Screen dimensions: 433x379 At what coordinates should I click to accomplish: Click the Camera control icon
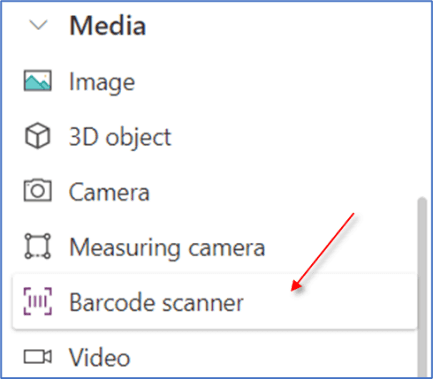click(x=38, y=191)
